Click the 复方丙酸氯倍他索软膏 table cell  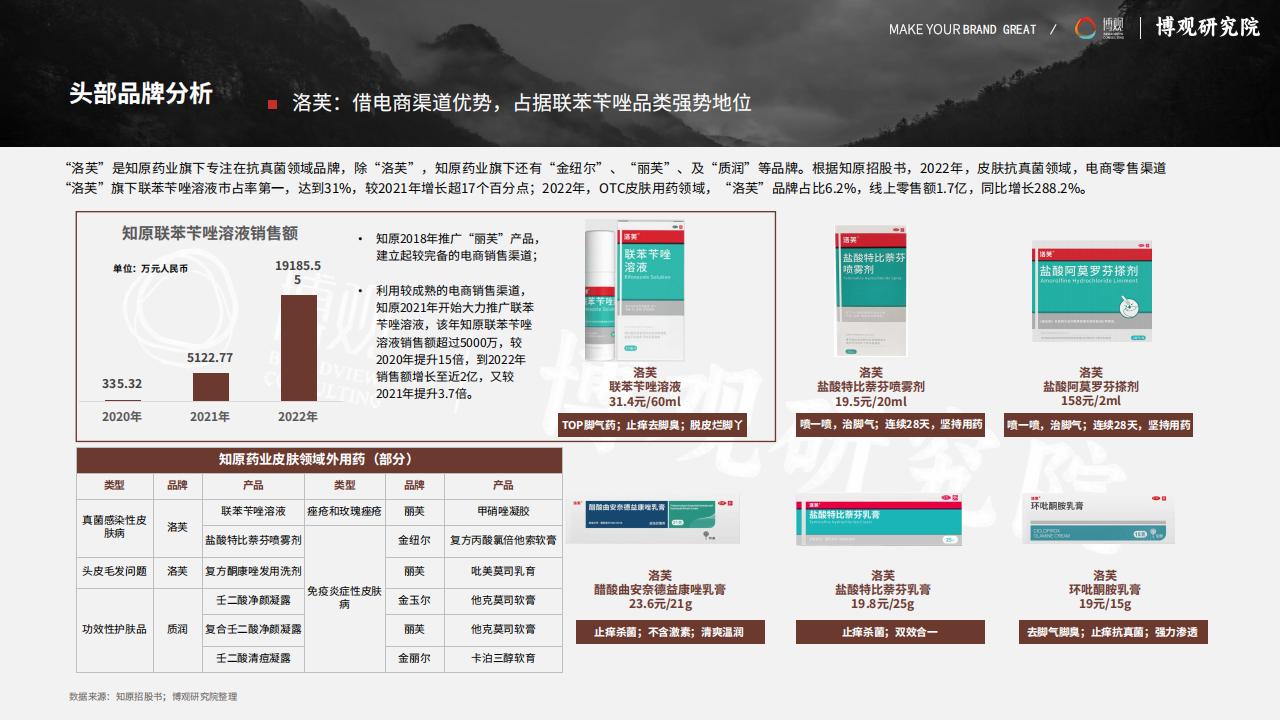tap(503, 540)
